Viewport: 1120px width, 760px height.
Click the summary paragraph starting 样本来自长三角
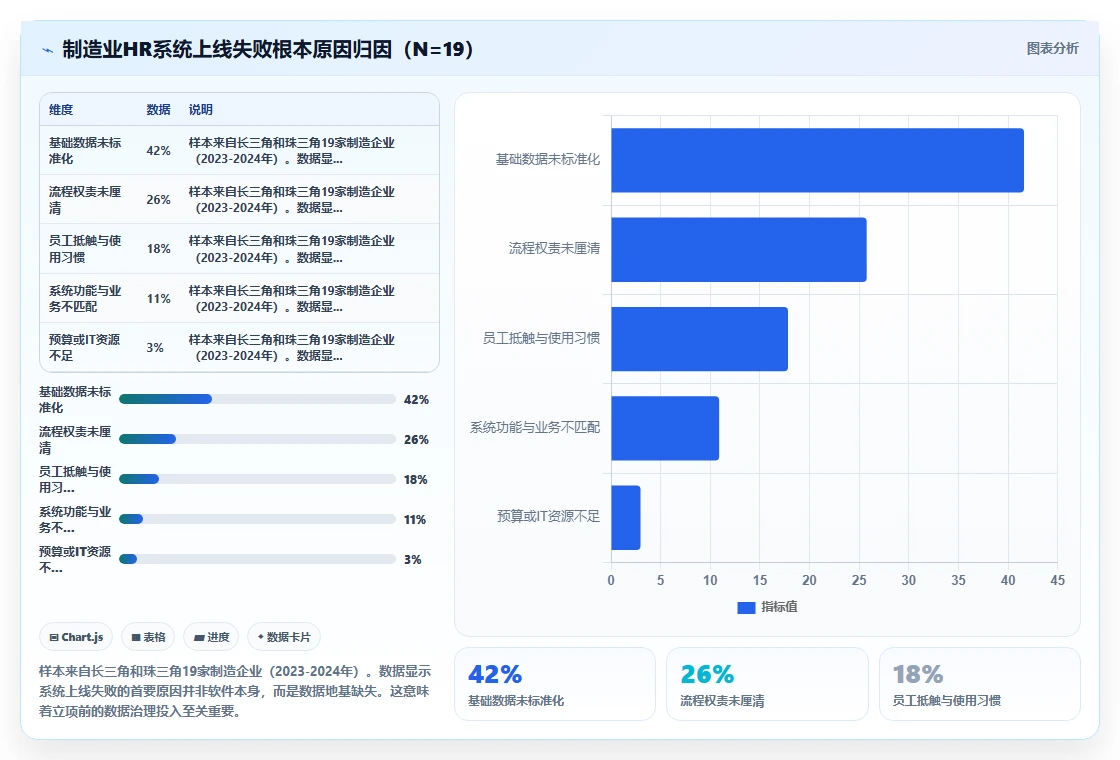235,691
